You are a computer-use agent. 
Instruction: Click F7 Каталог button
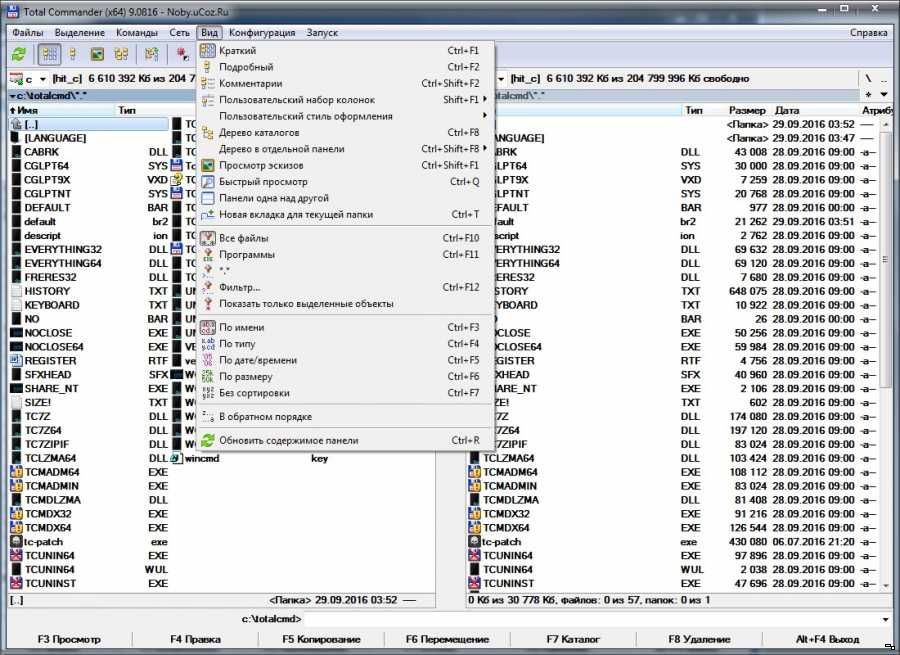[x=573, y=640]
